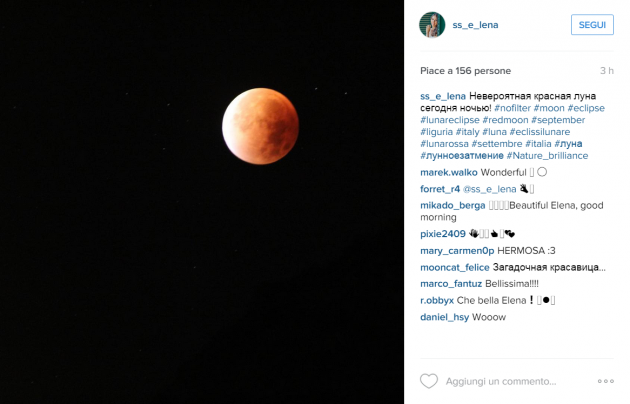Open the red moon photo
This screenshot has height=404, width=630.
[202, 202]
